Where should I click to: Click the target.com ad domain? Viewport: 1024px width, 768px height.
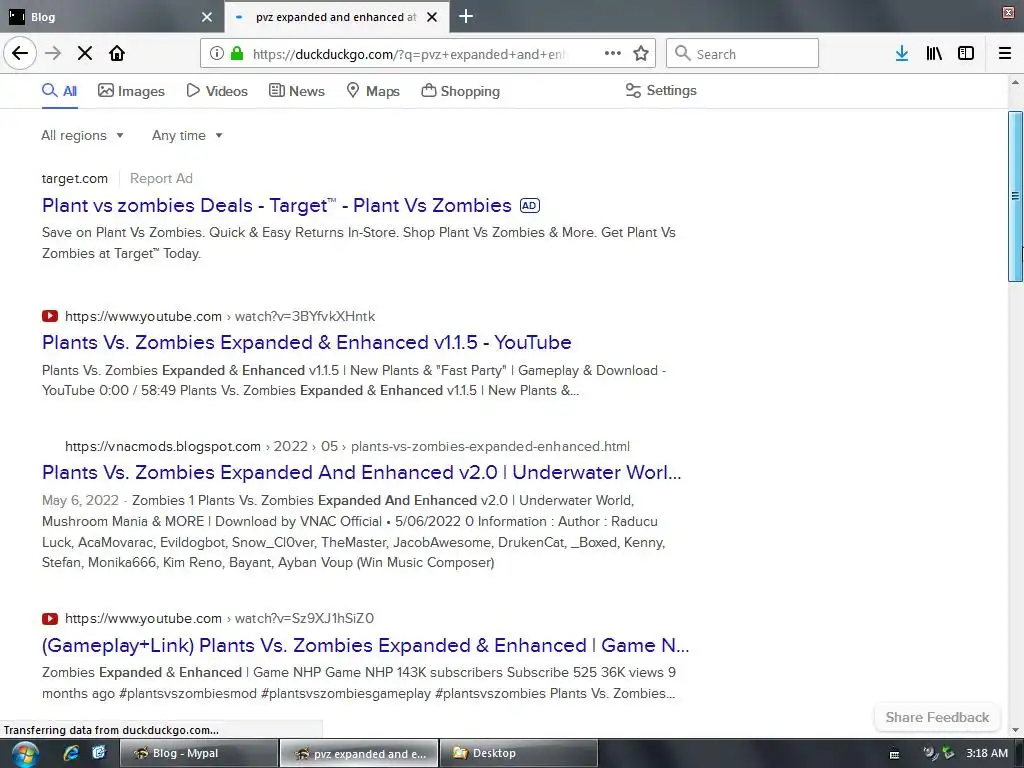(x=74, y=178)
